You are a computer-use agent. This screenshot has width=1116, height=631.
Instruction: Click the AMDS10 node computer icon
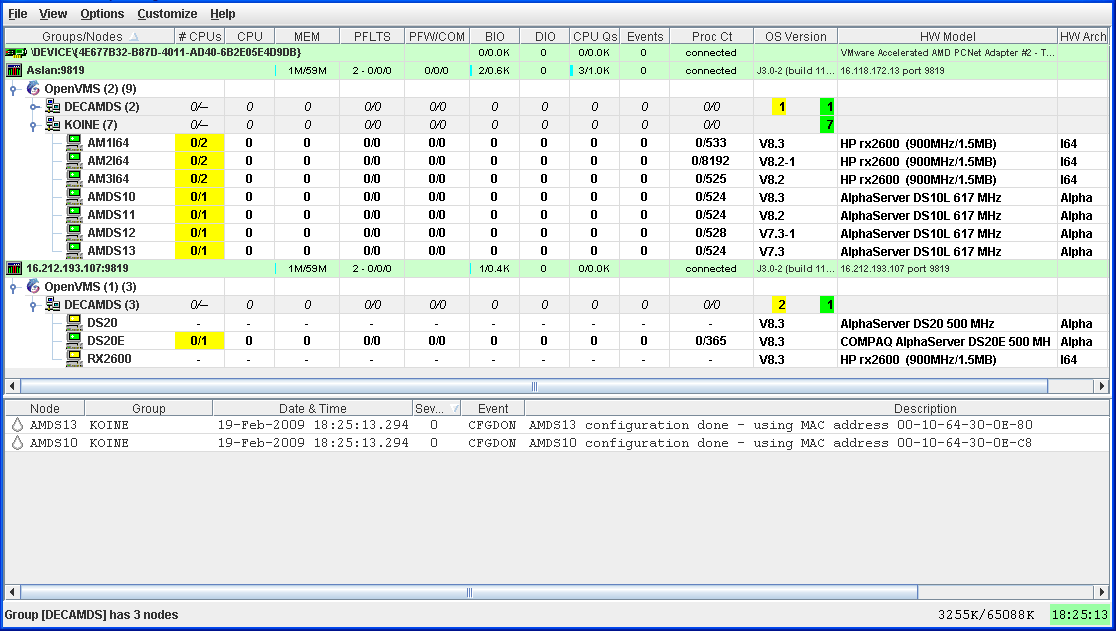[74, 196]
